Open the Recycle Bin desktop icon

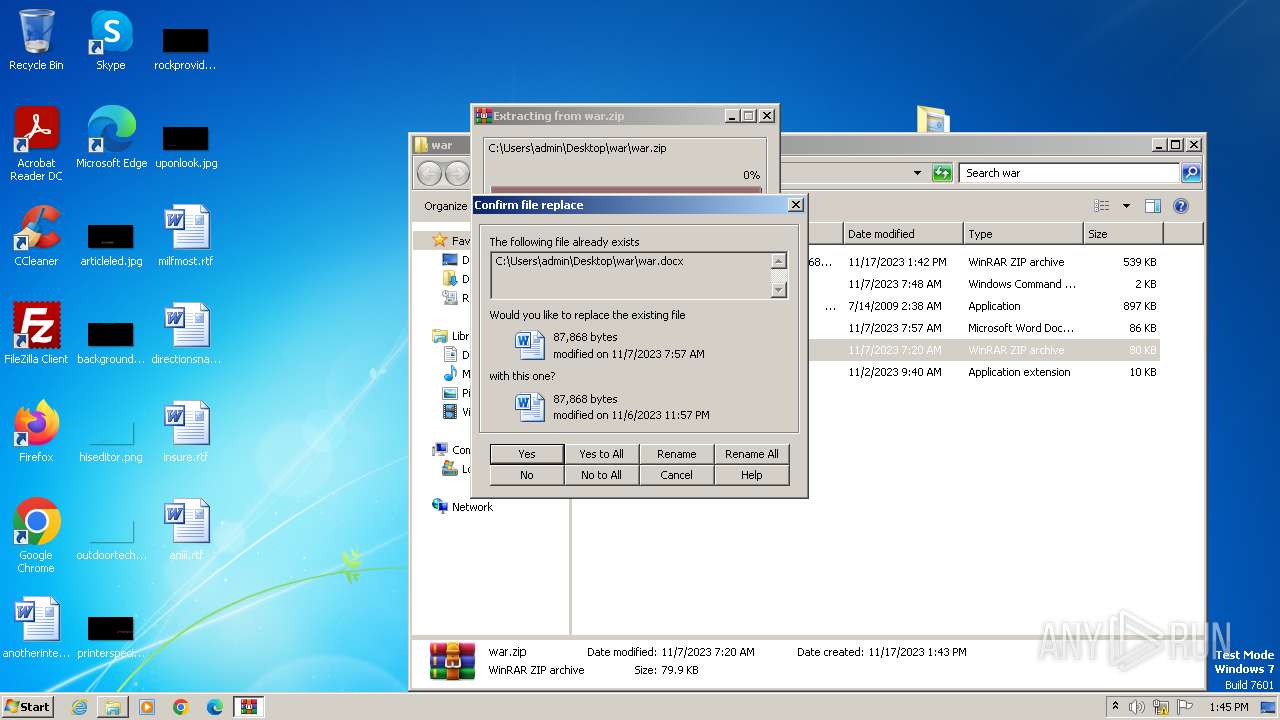click(36, 40)
